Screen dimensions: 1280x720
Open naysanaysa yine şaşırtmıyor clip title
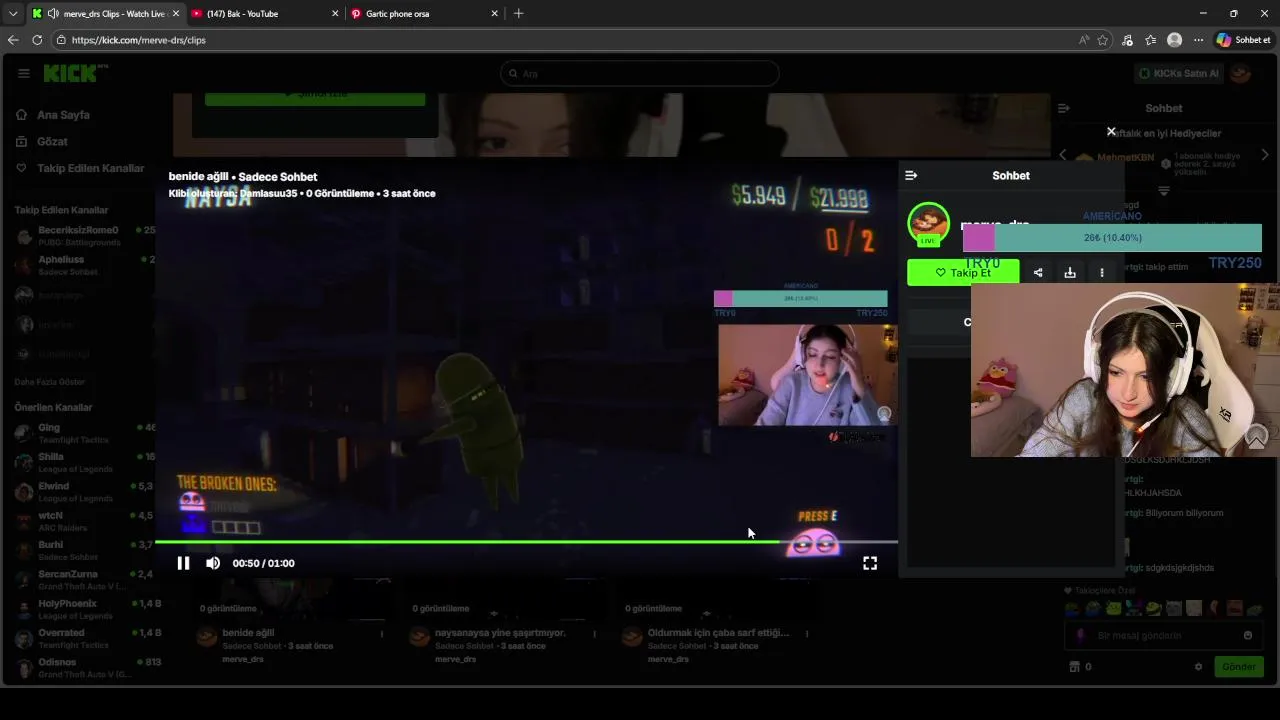[500, 633]
